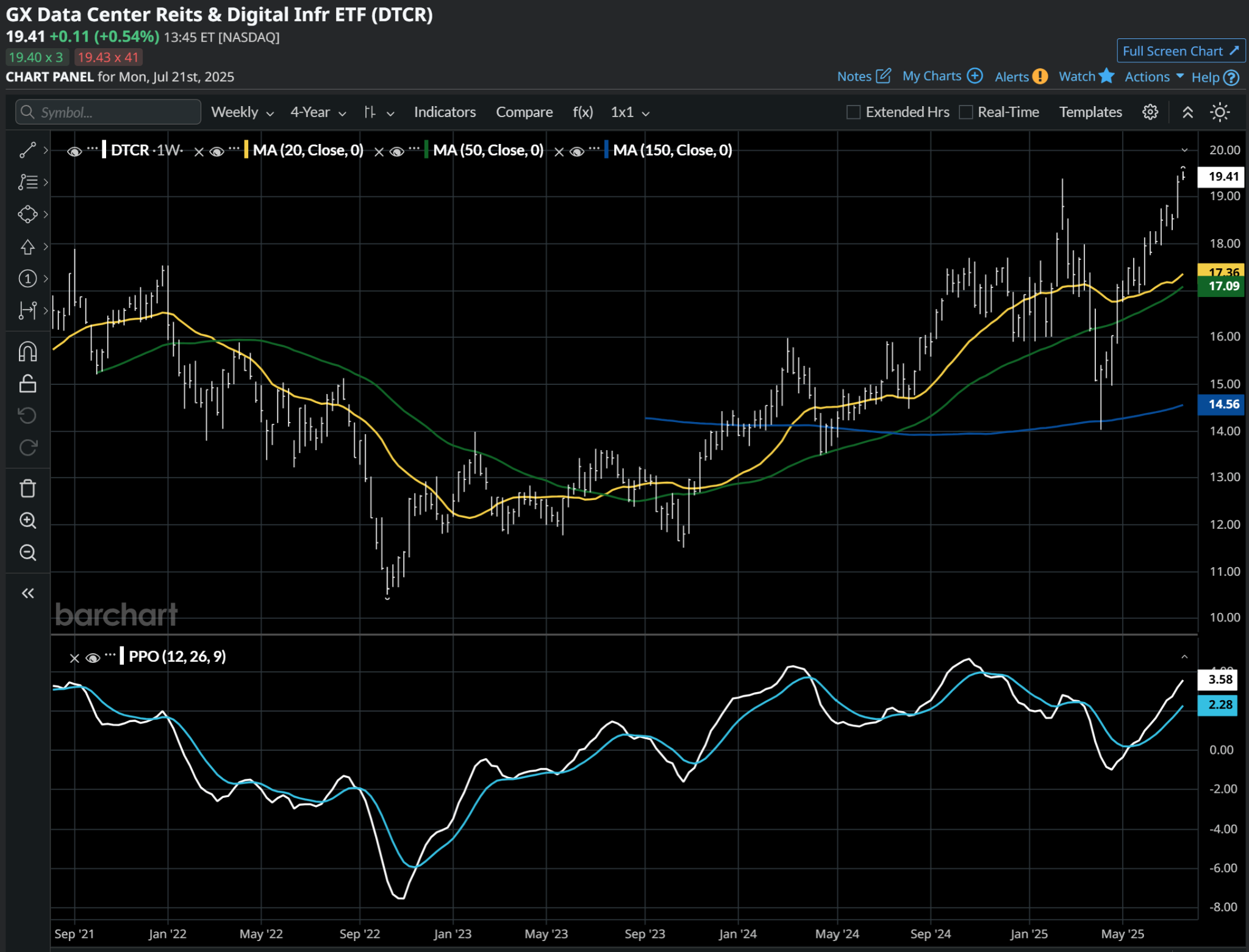The height and width of the screenshot is (952, 1249).
Task: Delete drawings with trash icon
Action: point(27,489)
